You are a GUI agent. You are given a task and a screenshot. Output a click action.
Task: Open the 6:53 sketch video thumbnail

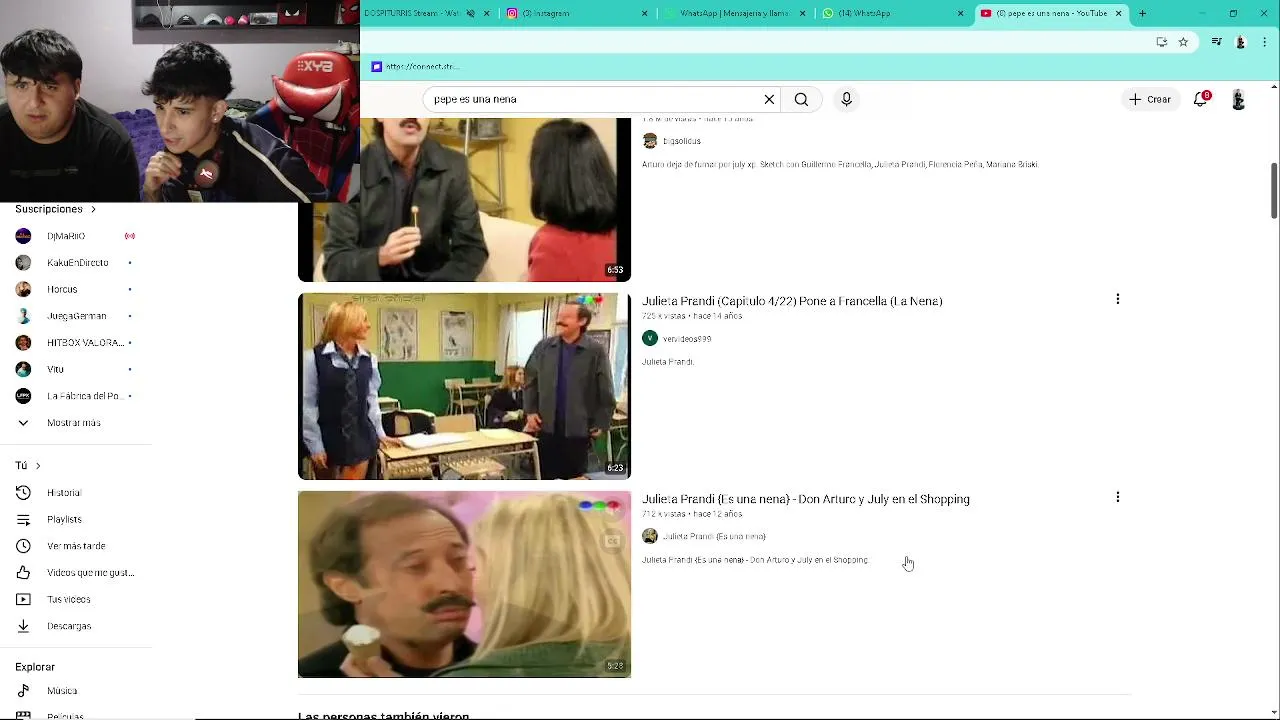464,200
